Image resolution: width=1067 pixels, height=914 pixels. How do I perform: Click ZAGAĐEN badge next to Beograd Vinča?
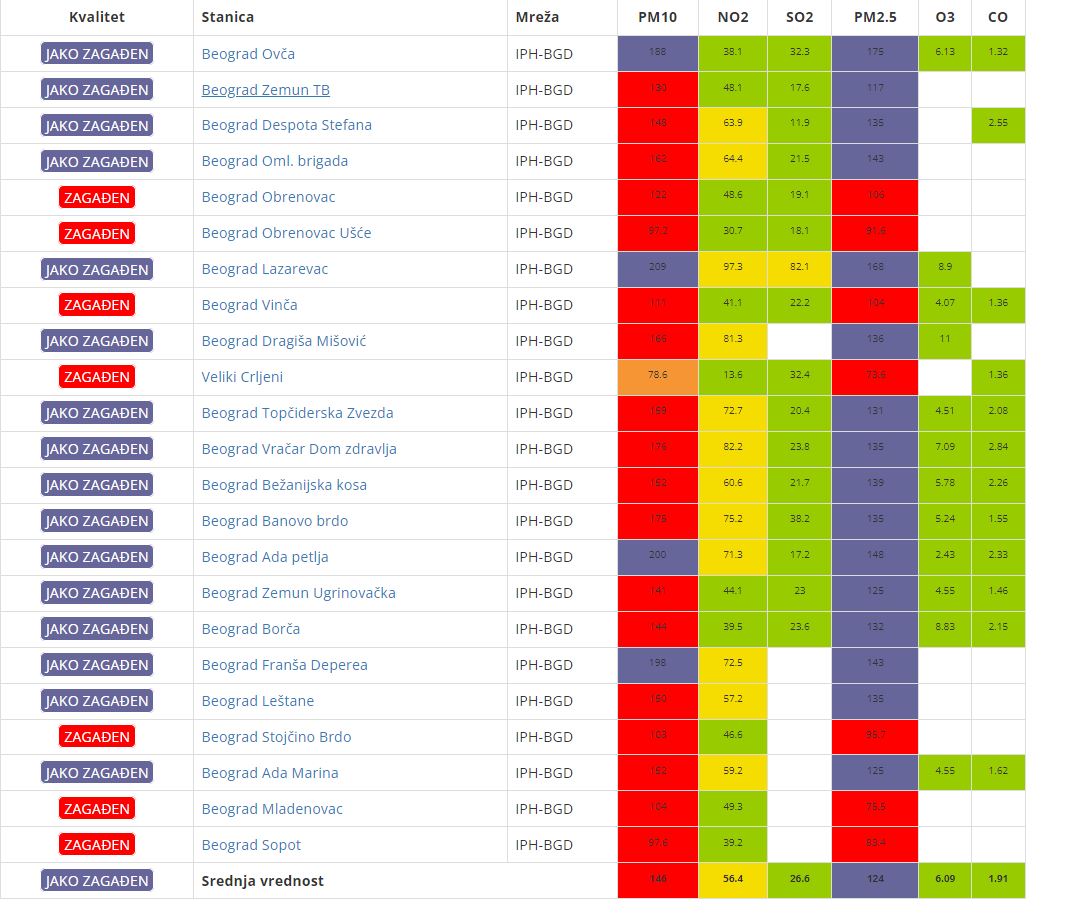96,305
